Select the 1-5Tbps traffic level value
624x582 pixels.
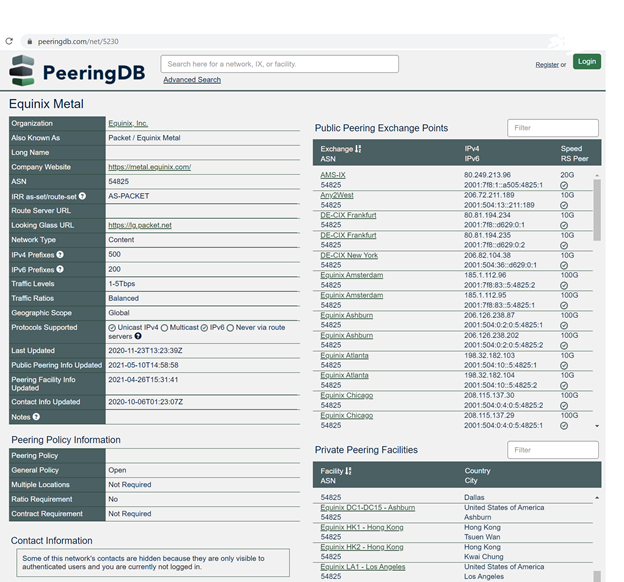(121, 283)
